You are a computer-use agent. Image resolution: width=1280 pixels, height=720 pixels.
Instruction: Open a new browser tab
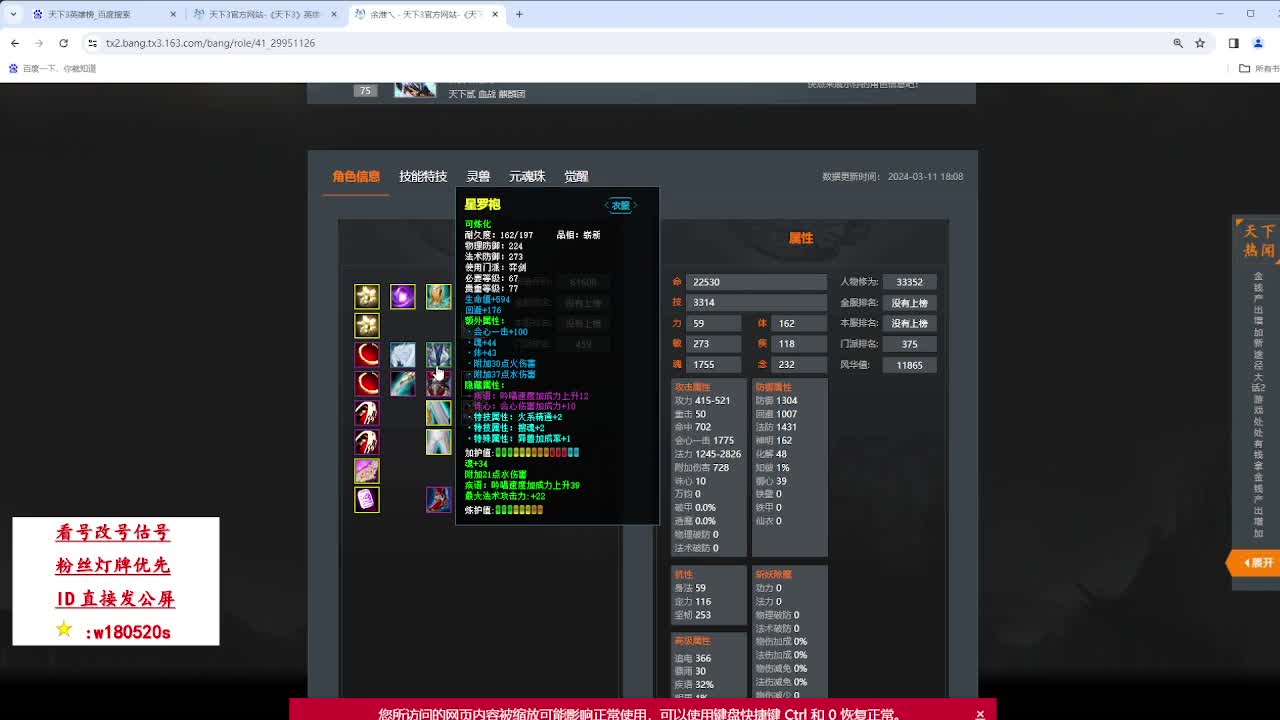[x=519, y=14]
